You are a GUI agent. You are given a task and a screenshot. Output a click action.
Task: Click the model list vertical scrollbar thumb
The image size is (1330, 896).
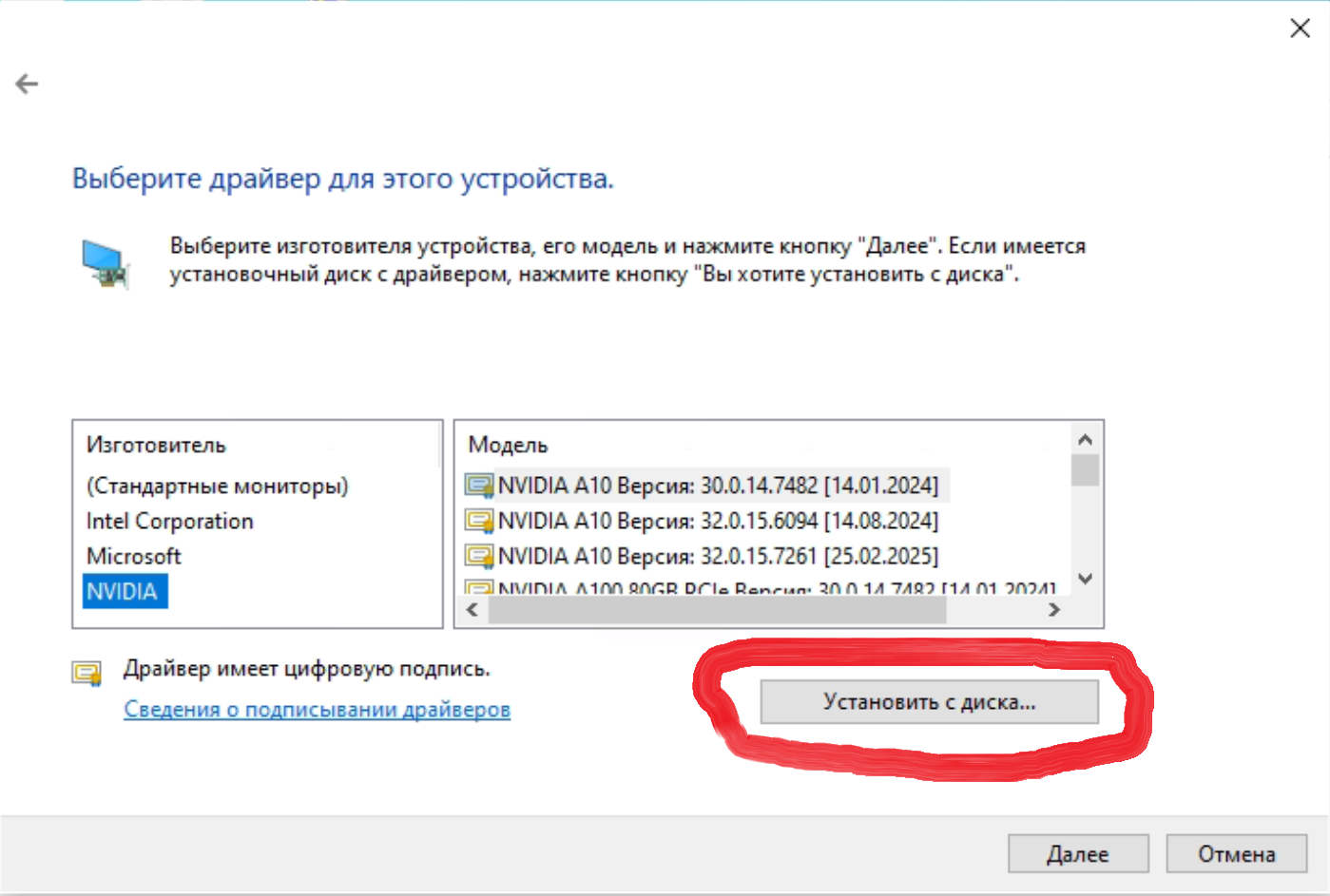coord(1085,470)
